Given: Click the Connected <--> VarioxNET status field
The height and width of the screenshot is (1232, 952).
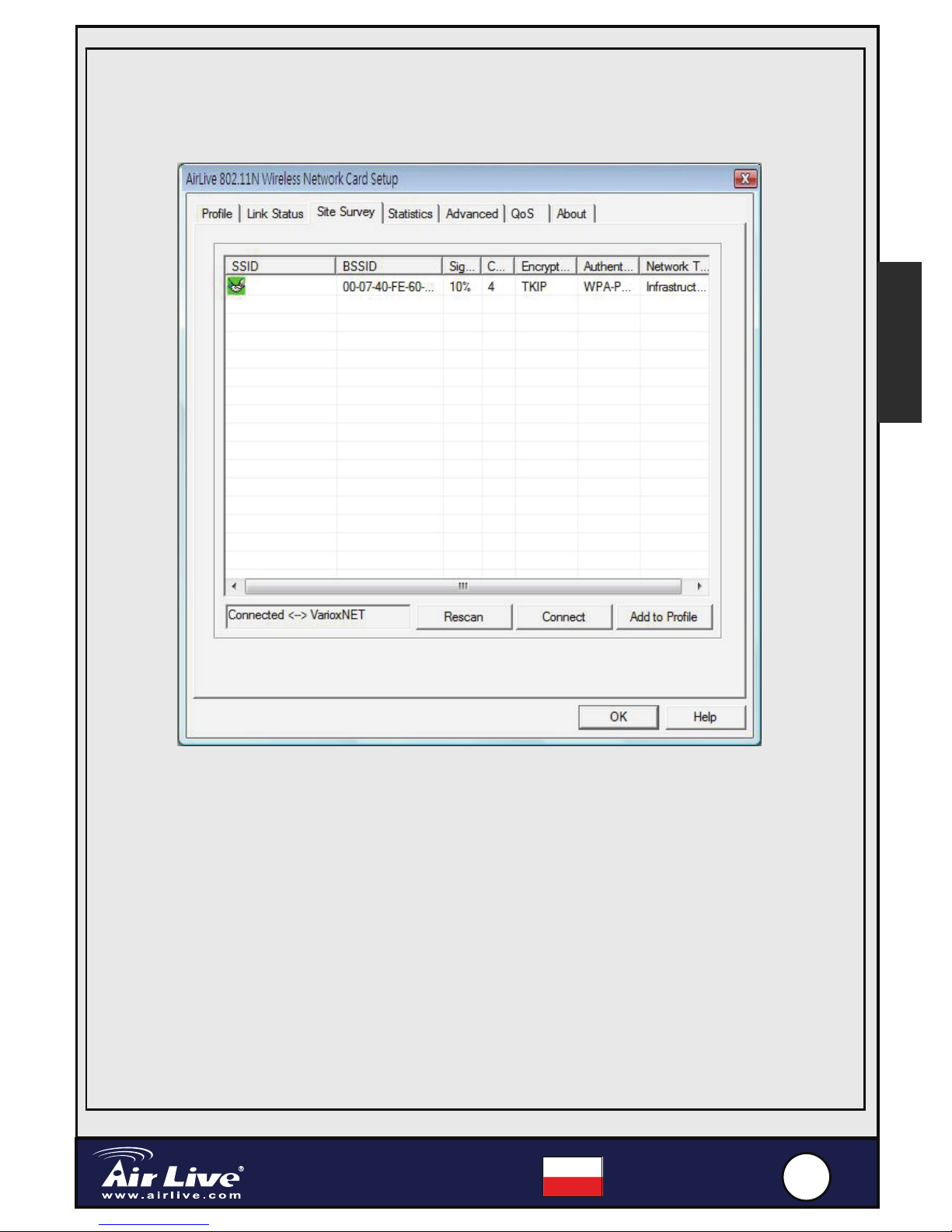Looking at the screenshot, I should click(x=318, y=616).
